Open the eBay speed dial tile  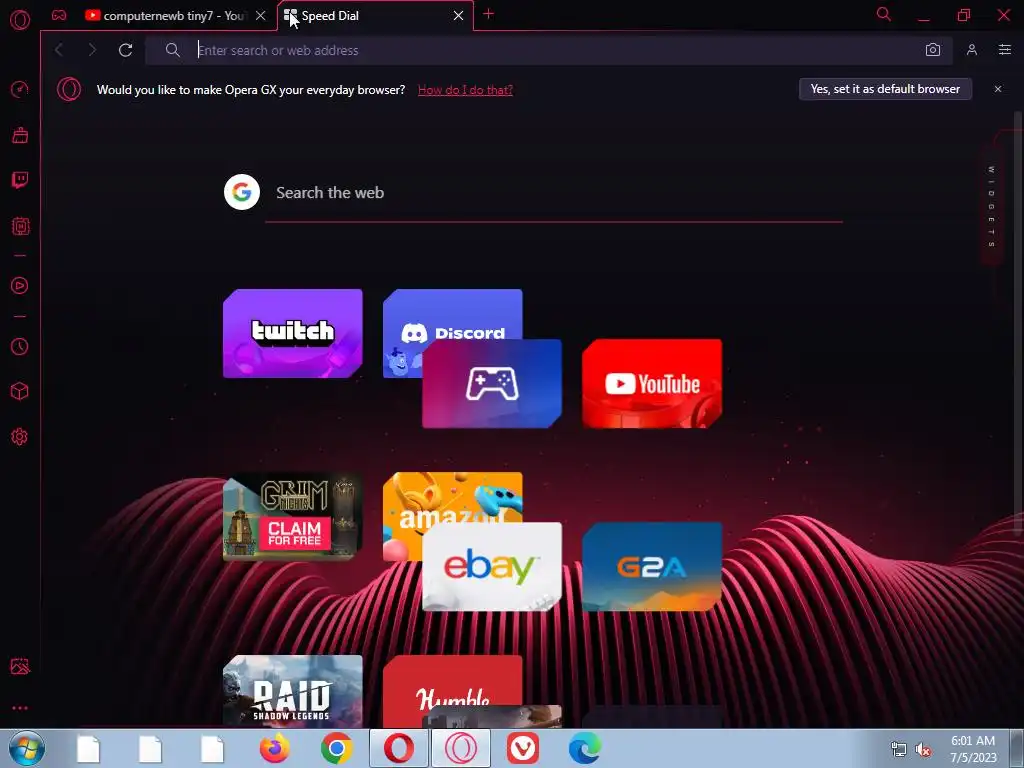click(492, 566)
